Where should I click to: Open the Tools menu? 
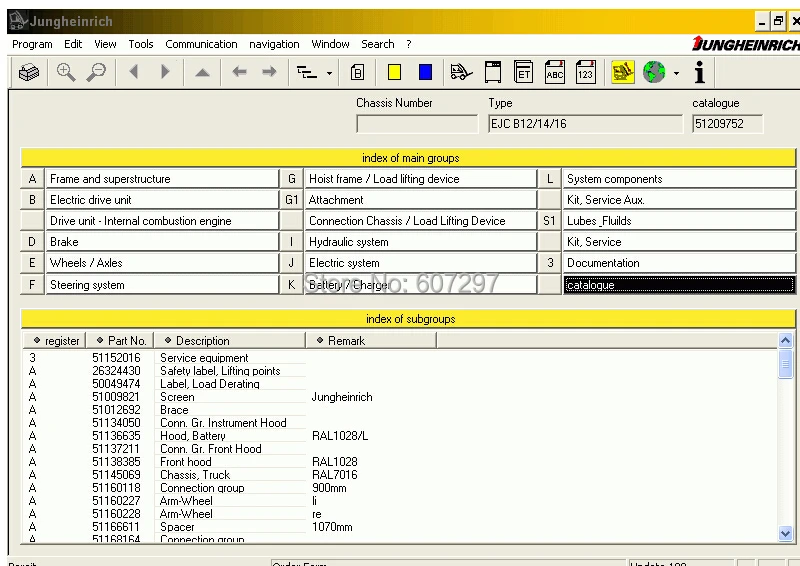[141, 44]
